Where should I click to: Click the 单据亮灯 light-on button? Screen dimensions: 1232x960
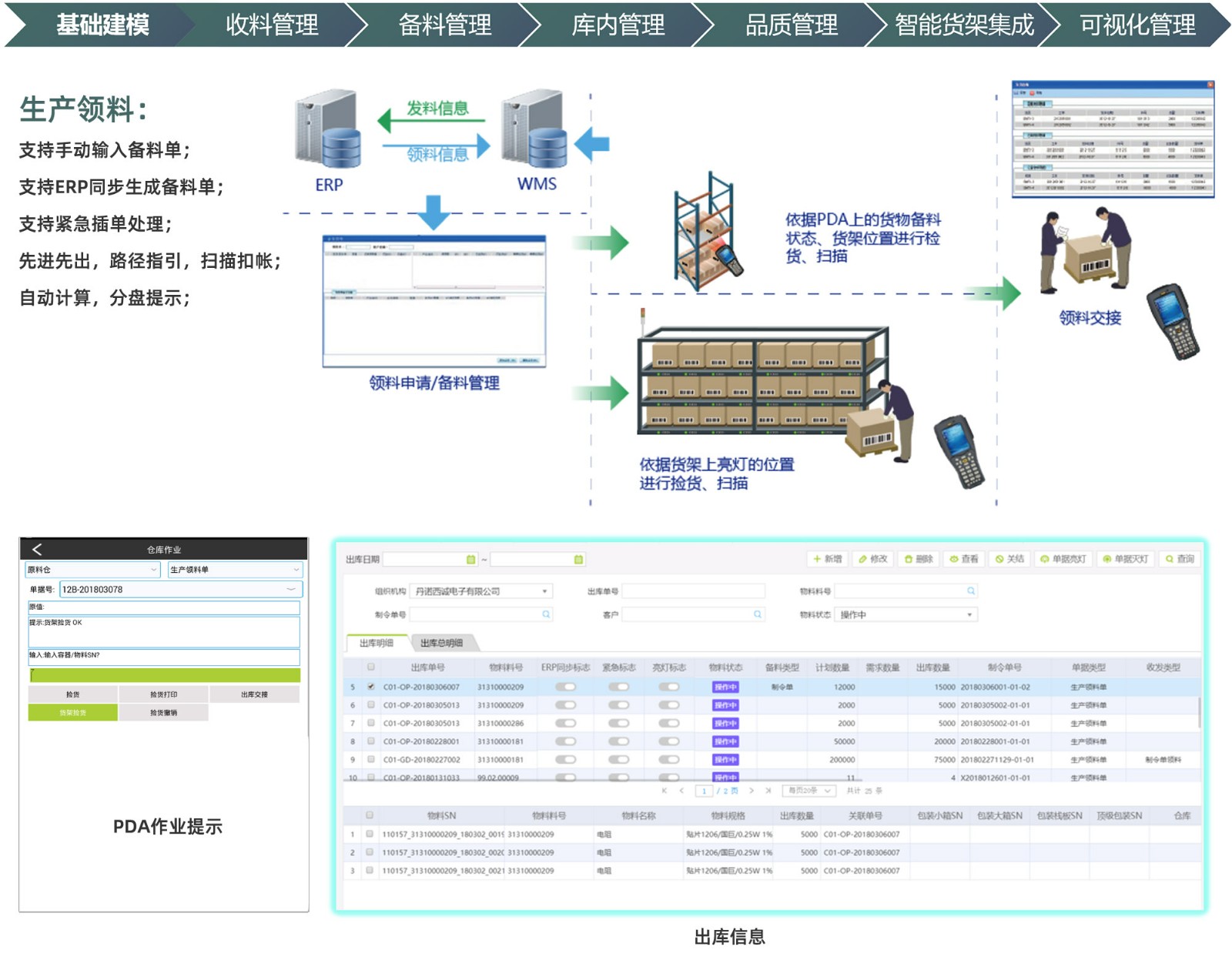(1063, 559)
